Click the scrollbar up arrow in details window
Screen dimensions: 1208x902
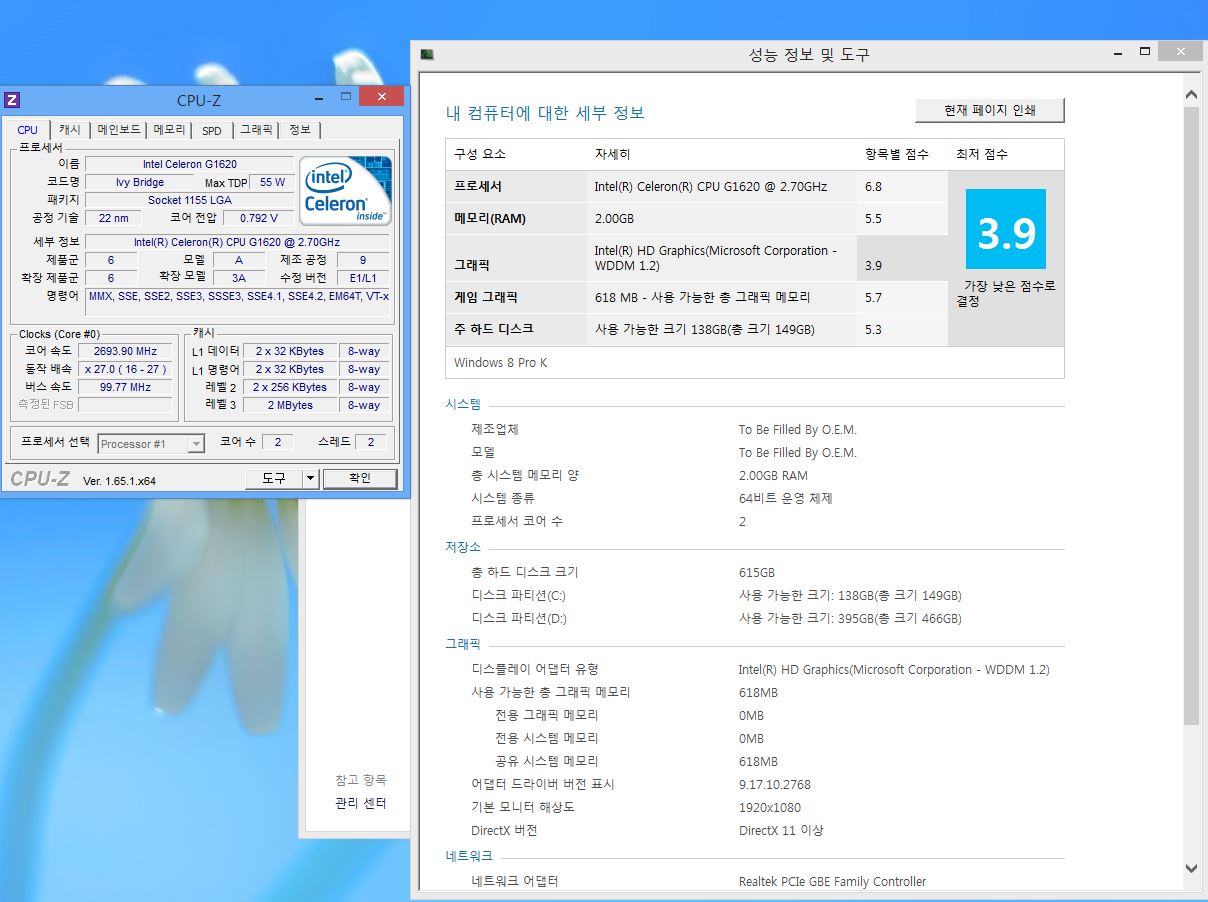(x=1191, y=95)
